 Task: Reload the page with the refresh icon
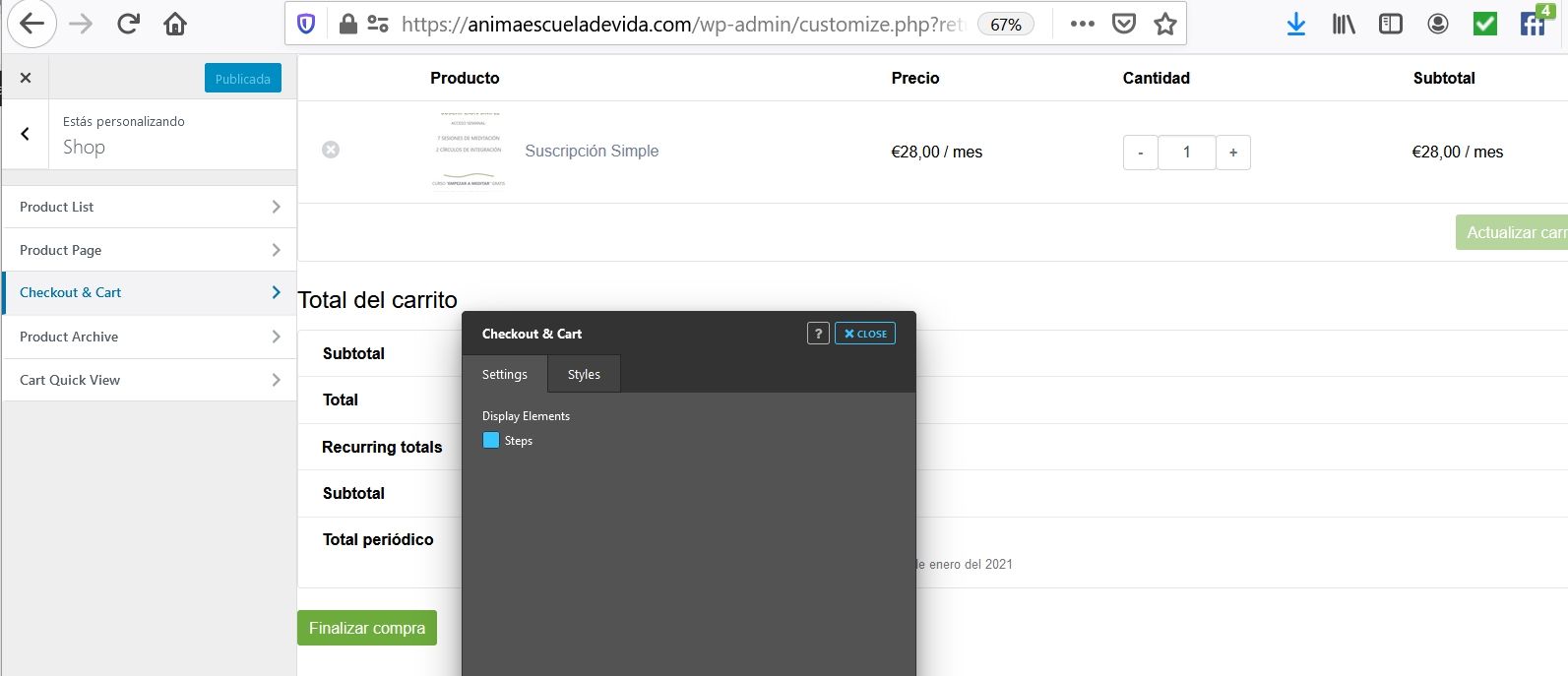[128, 24]
